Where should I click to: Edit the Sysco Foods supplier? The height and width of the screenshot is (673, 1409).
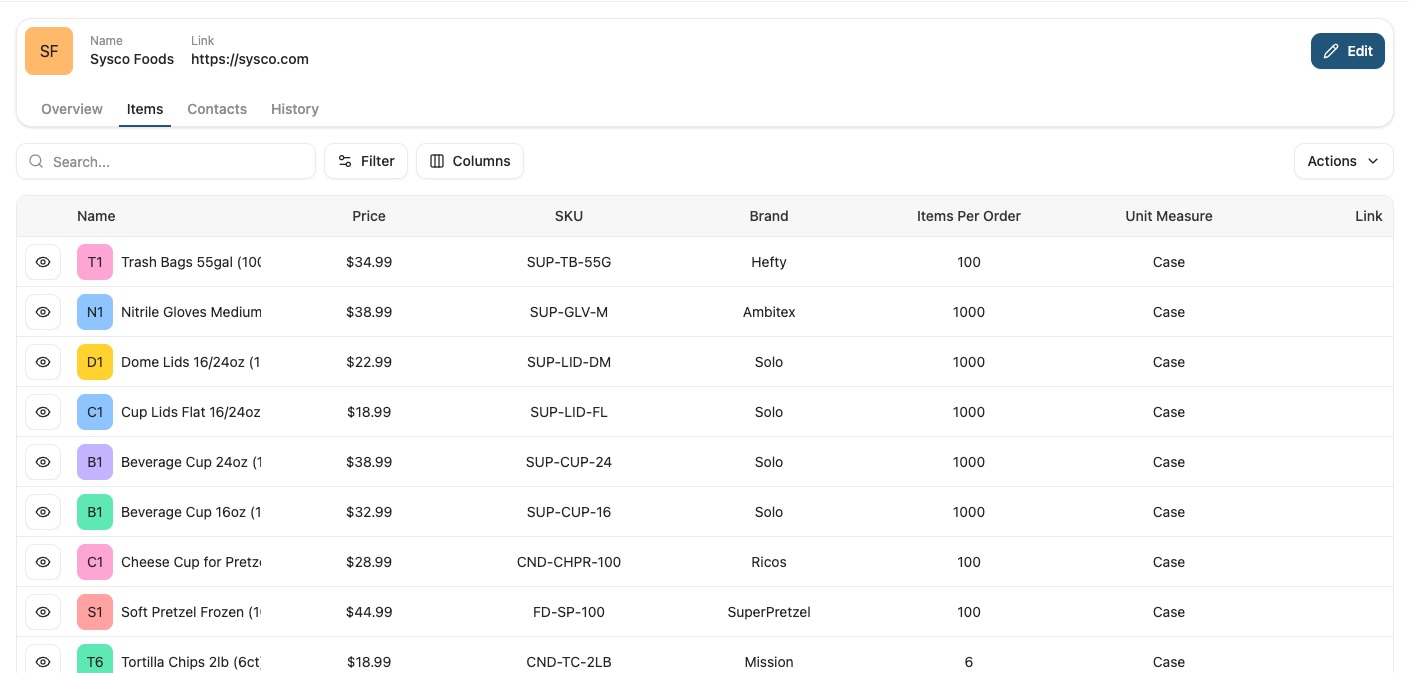[1348, 51]
